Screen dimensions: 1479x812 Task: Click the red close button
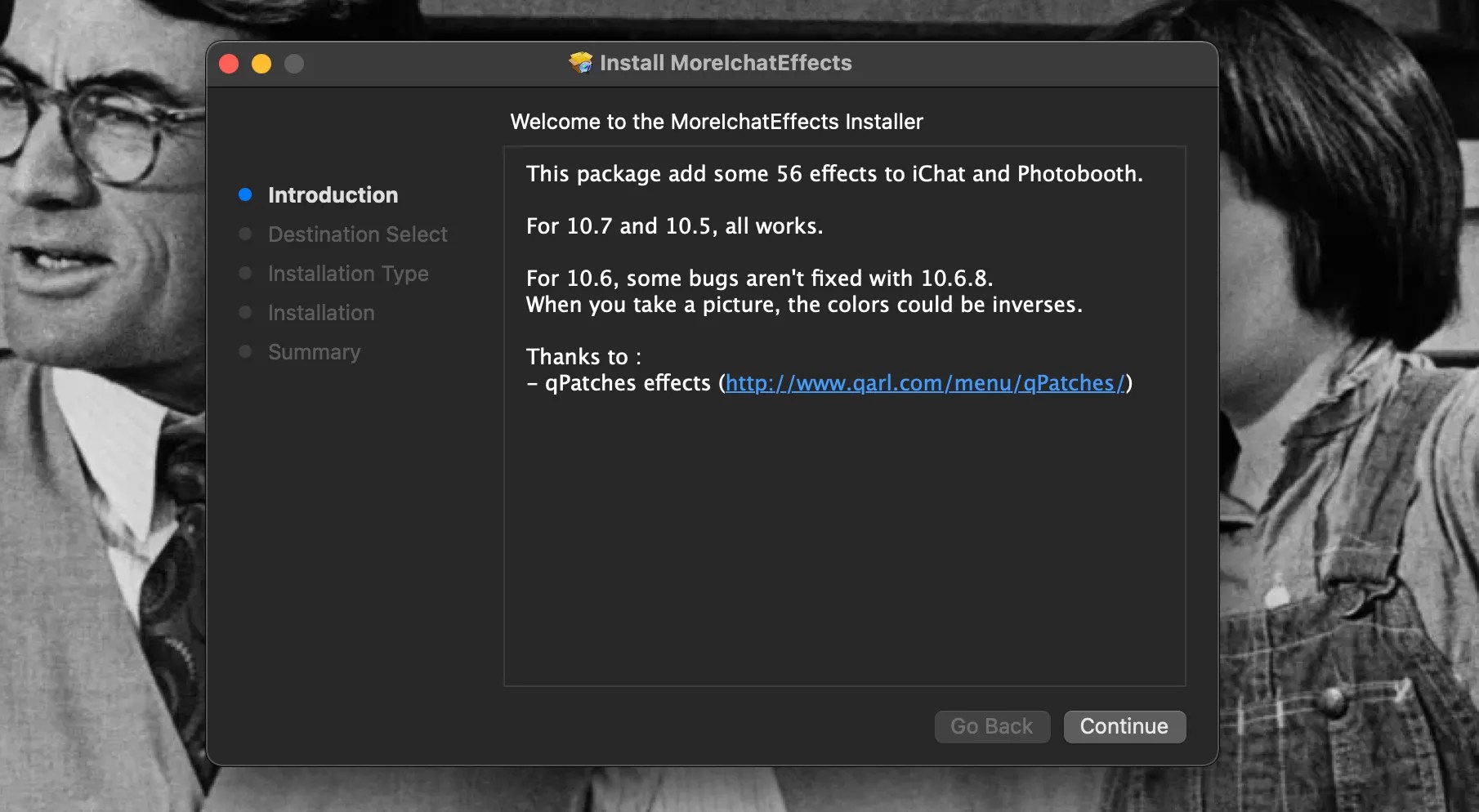229,63
